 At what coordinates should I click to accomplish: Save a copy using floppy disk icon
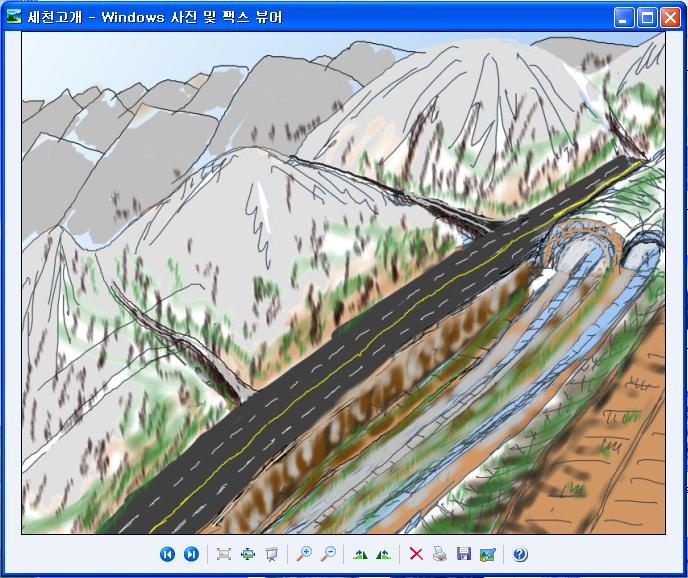(463, 554)
